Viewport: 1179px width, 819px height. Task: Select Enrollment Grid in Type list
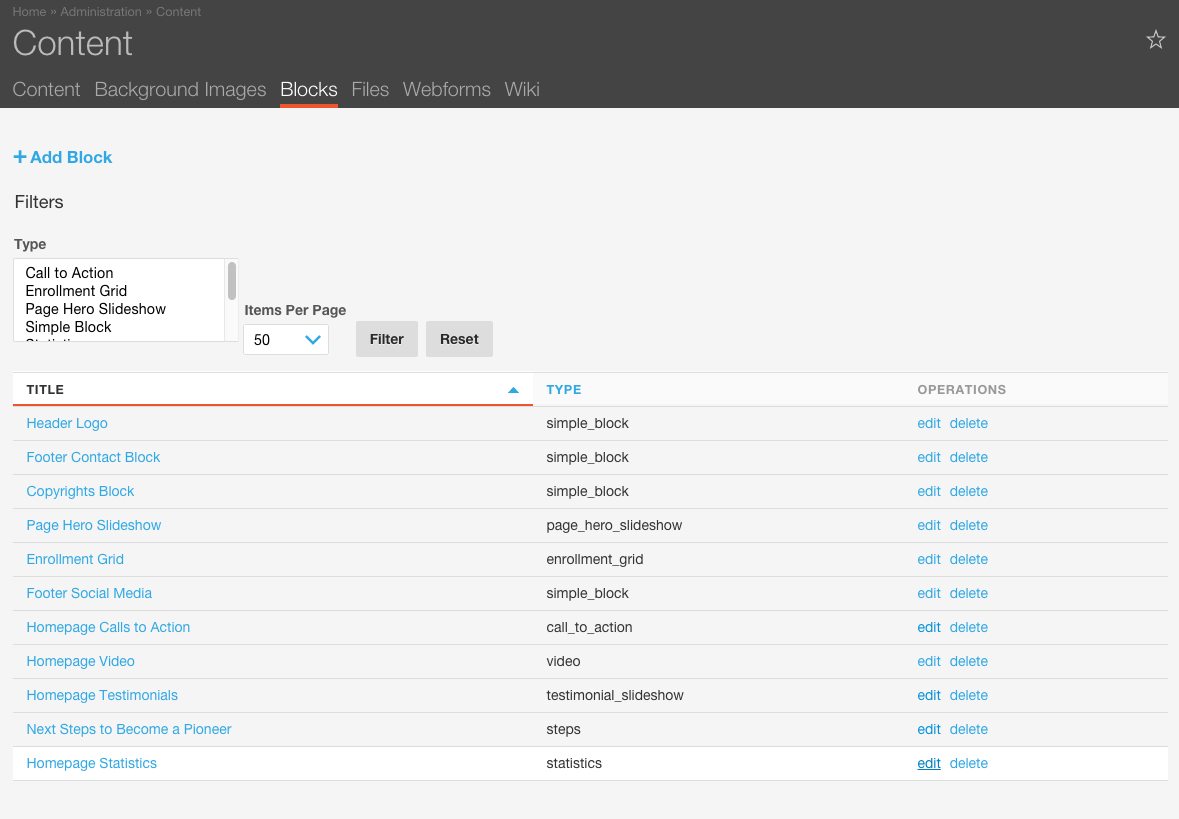point(76,291)
